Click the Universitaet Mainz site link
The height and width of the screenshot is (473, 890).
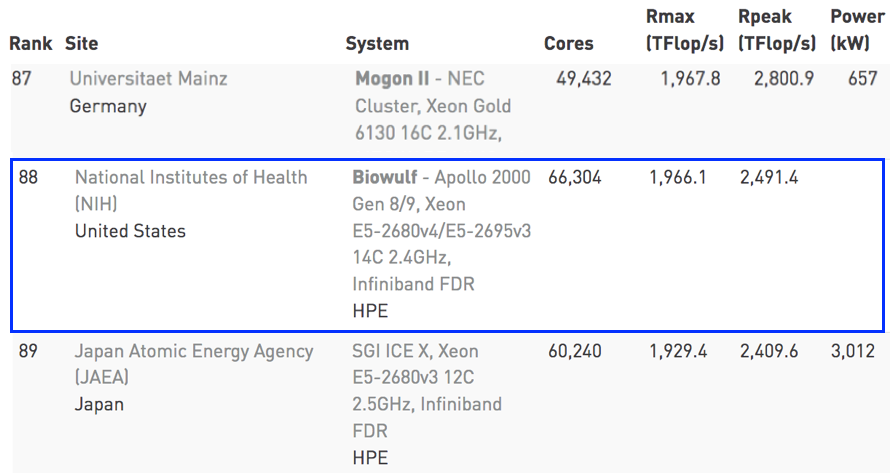tap(148, 78)
